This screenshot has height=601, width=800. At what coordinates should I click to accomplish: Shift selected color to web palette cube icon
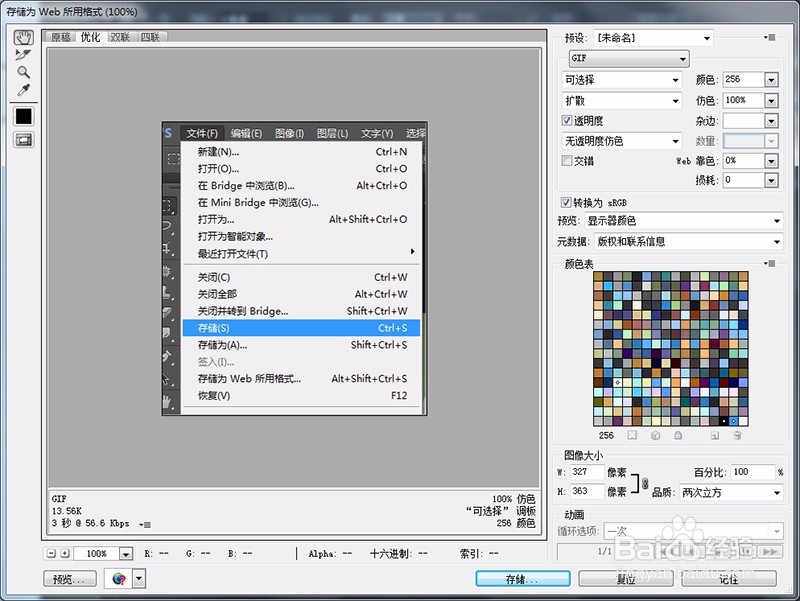click(655, 435)
